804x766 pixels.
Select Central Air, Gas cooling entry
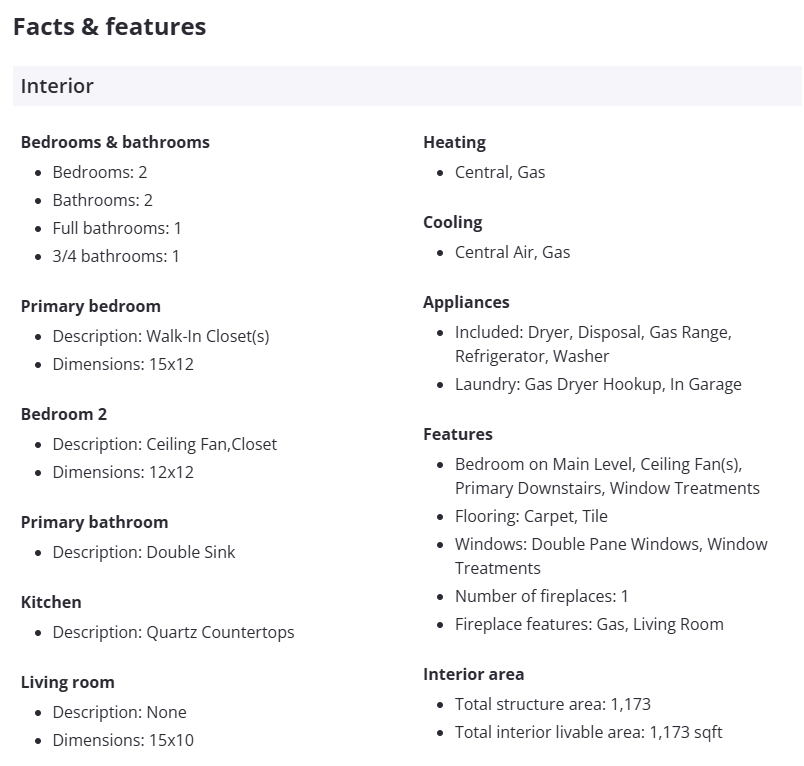coord(512,252)
